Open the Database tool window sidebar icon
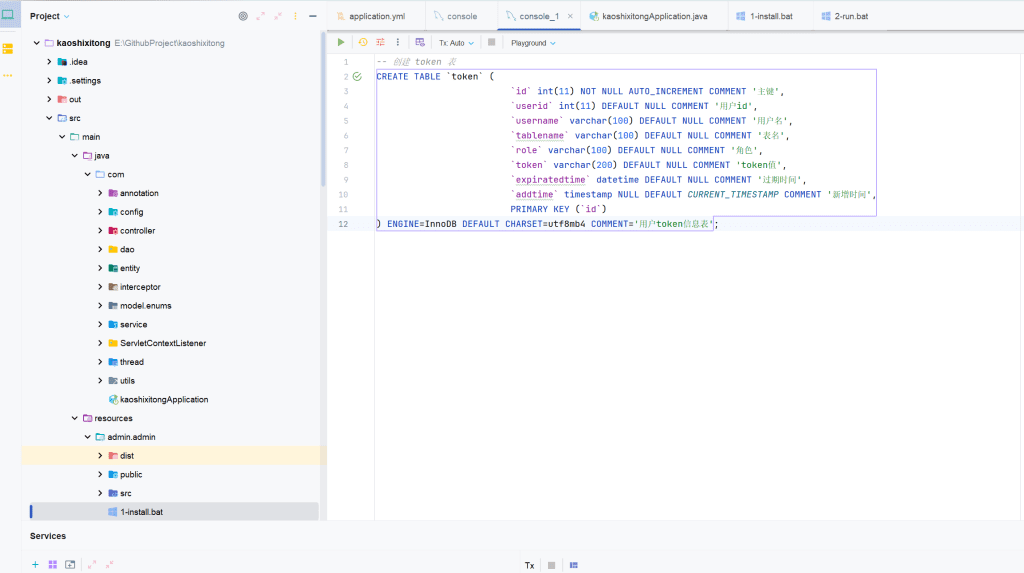This screenshot has height=573, width=1024. pos(8,49)
